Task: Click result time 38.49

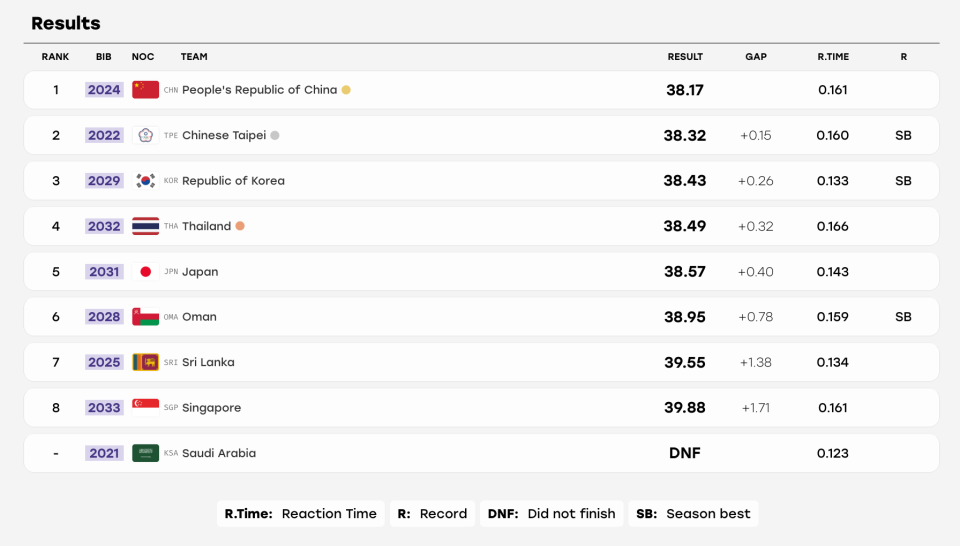Action: tap(685, 226)
